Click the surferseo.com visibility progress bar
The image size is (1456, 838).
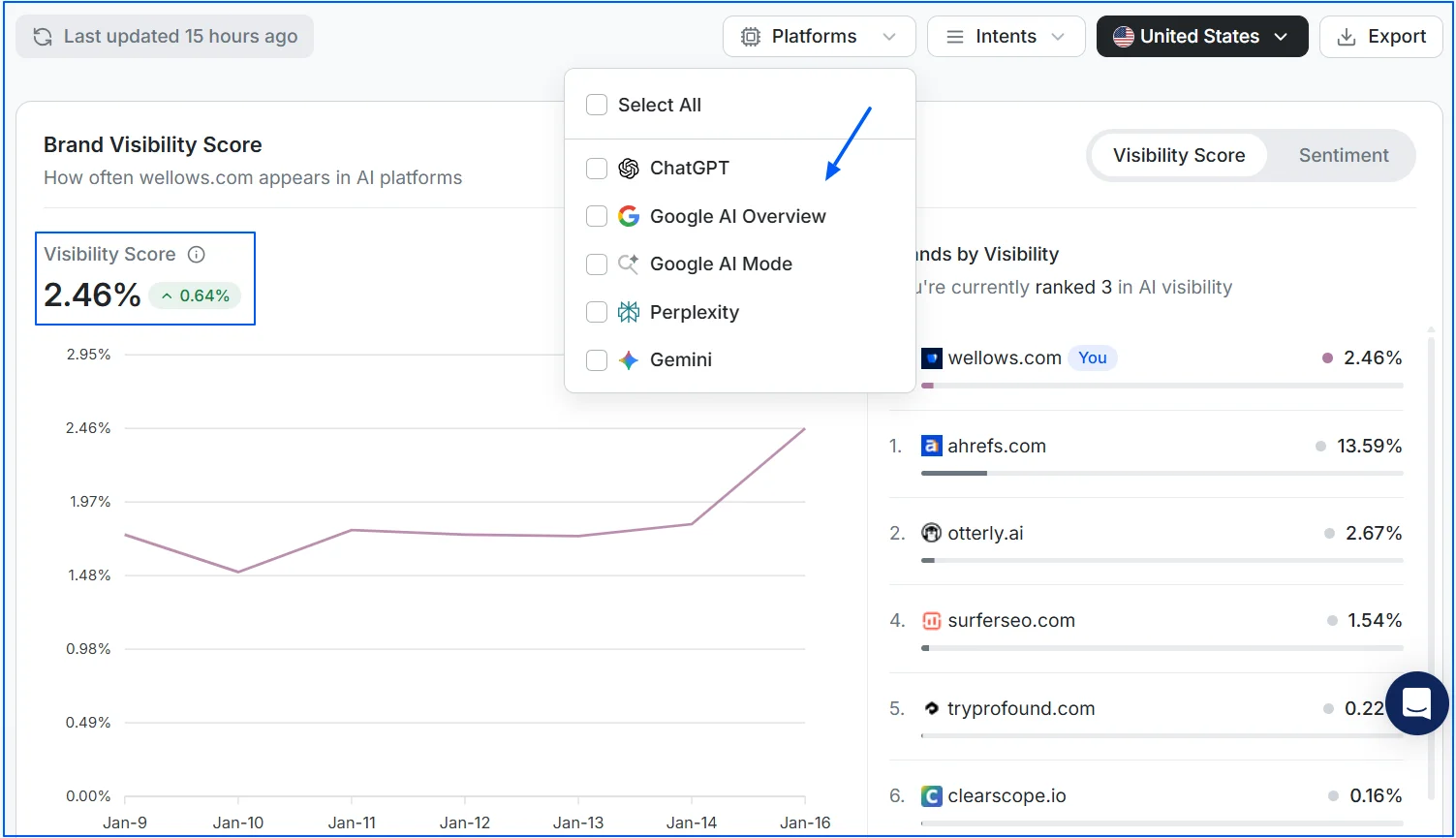[1162, 648]
